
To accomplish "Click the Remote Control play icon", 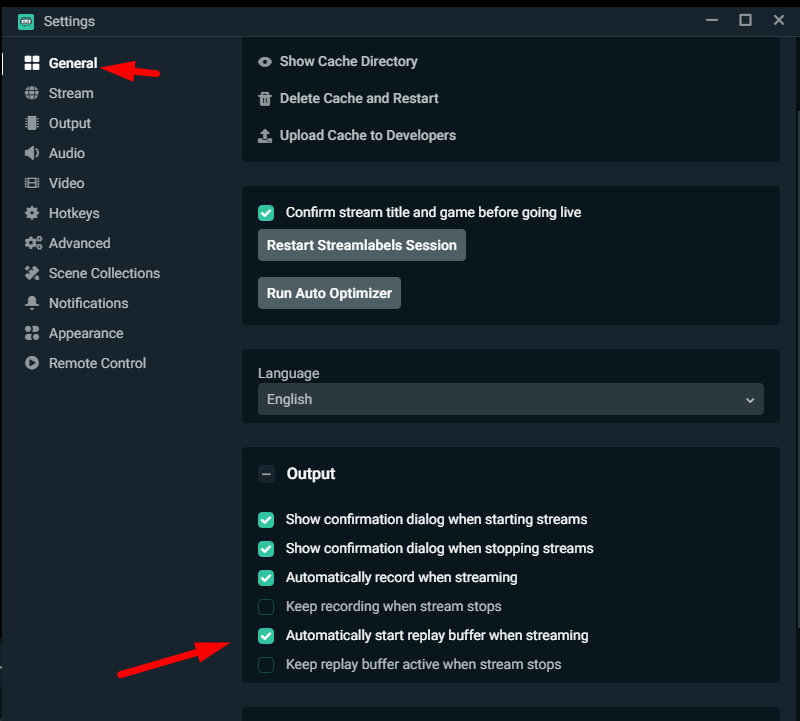I will pos(32,363).
